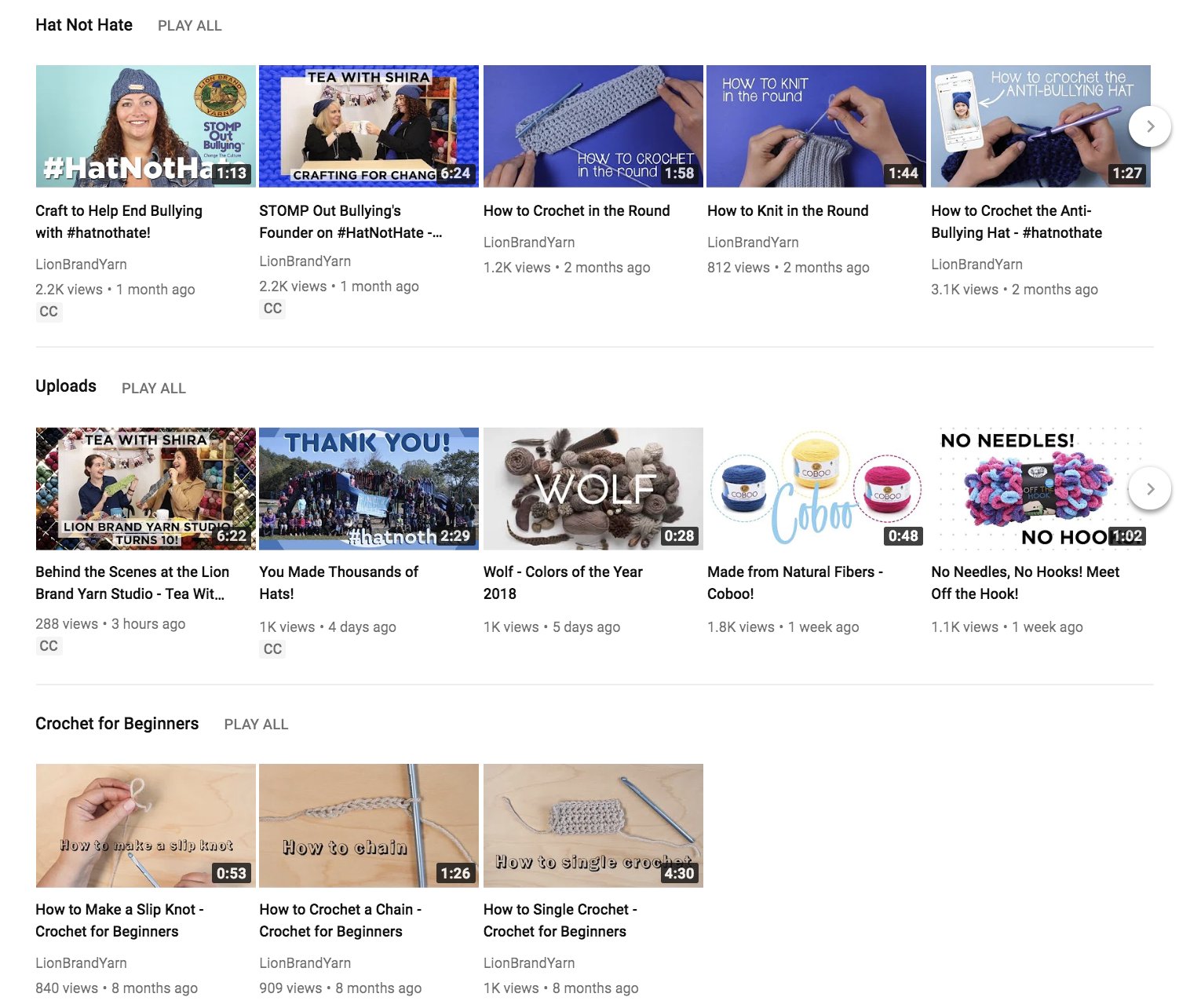1179x1008 pixels.
Task: Click '1.8K views • 1 week ago' text
Action: [x=783, y=627]
